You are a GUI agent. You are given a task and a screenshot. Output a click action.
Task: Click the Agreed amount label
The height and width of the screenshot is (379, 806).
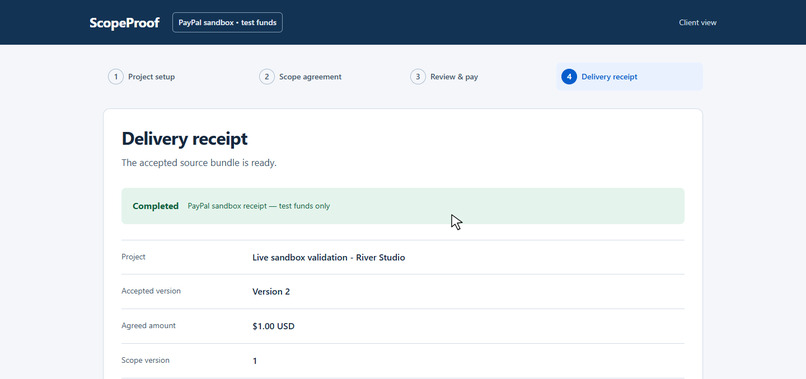149,326
